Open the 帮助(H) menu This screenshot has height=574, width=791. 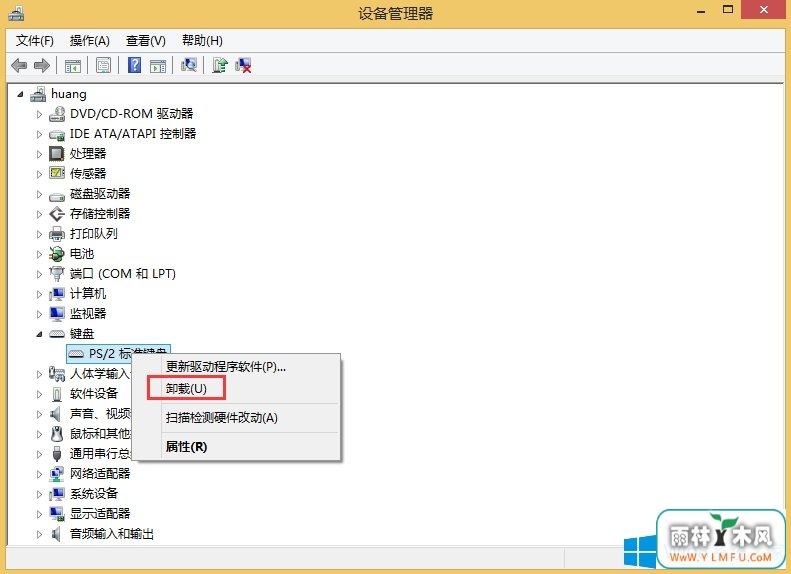click(x=202, y=40)
